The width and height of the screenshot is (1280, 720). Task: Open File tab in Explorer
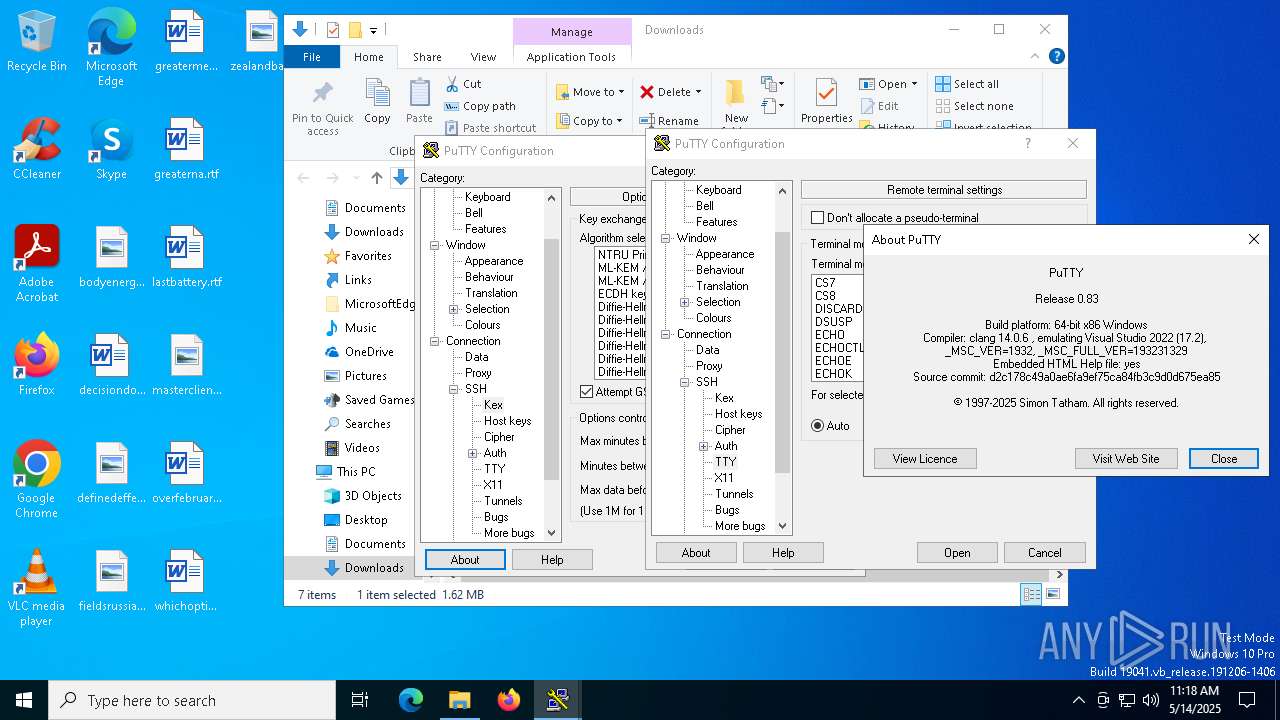[x=312, y=57]
